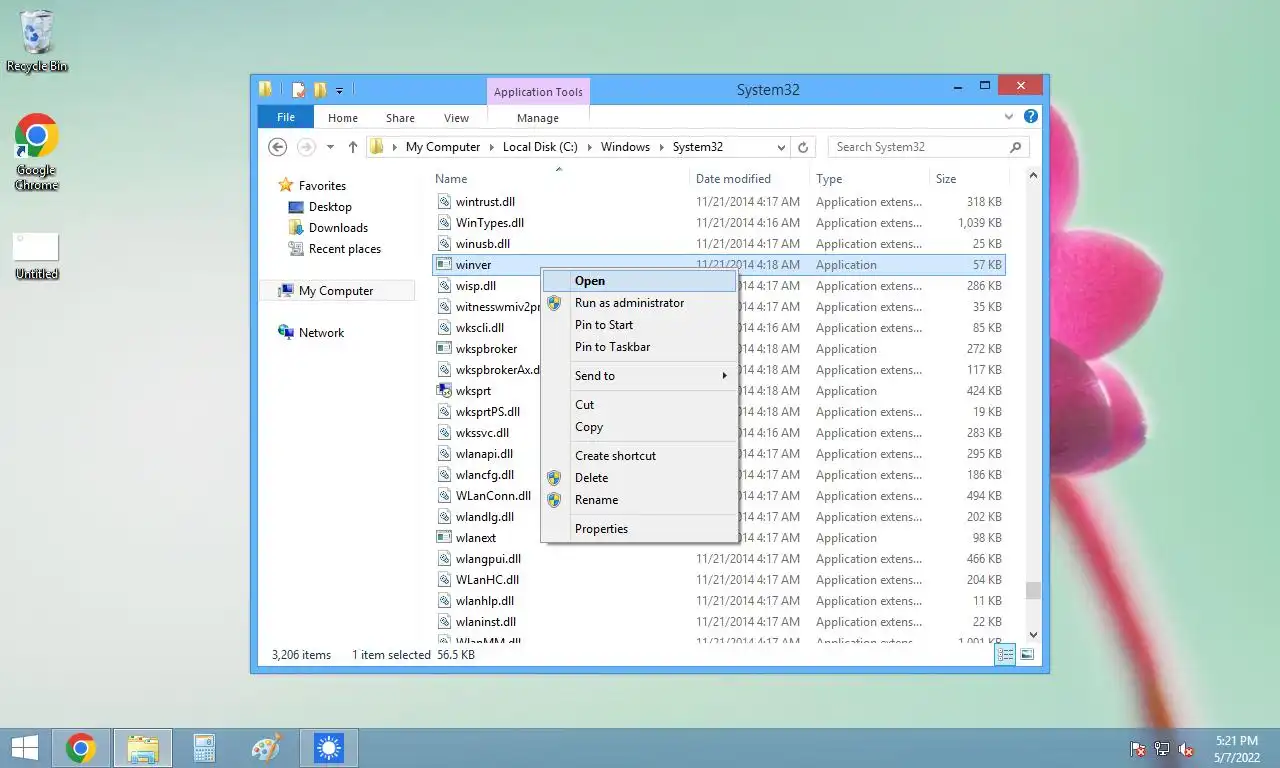1280x768 pixels.
Task: Open Downloads in the navigation pane
Action: click(x=338, y=228)
